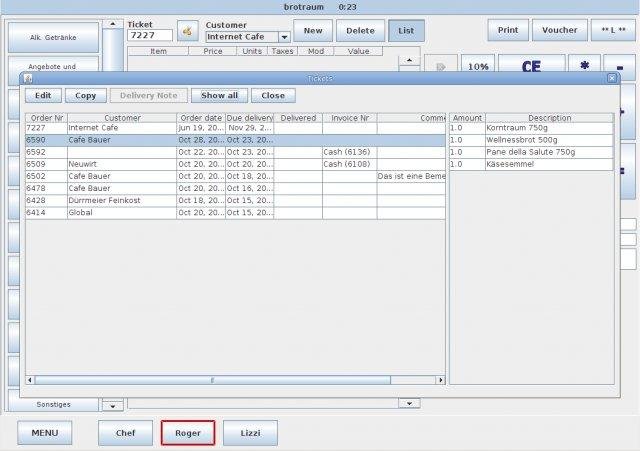Click the Delete ticket button
The width and height of the screenshot is (640, 451).
360,31
